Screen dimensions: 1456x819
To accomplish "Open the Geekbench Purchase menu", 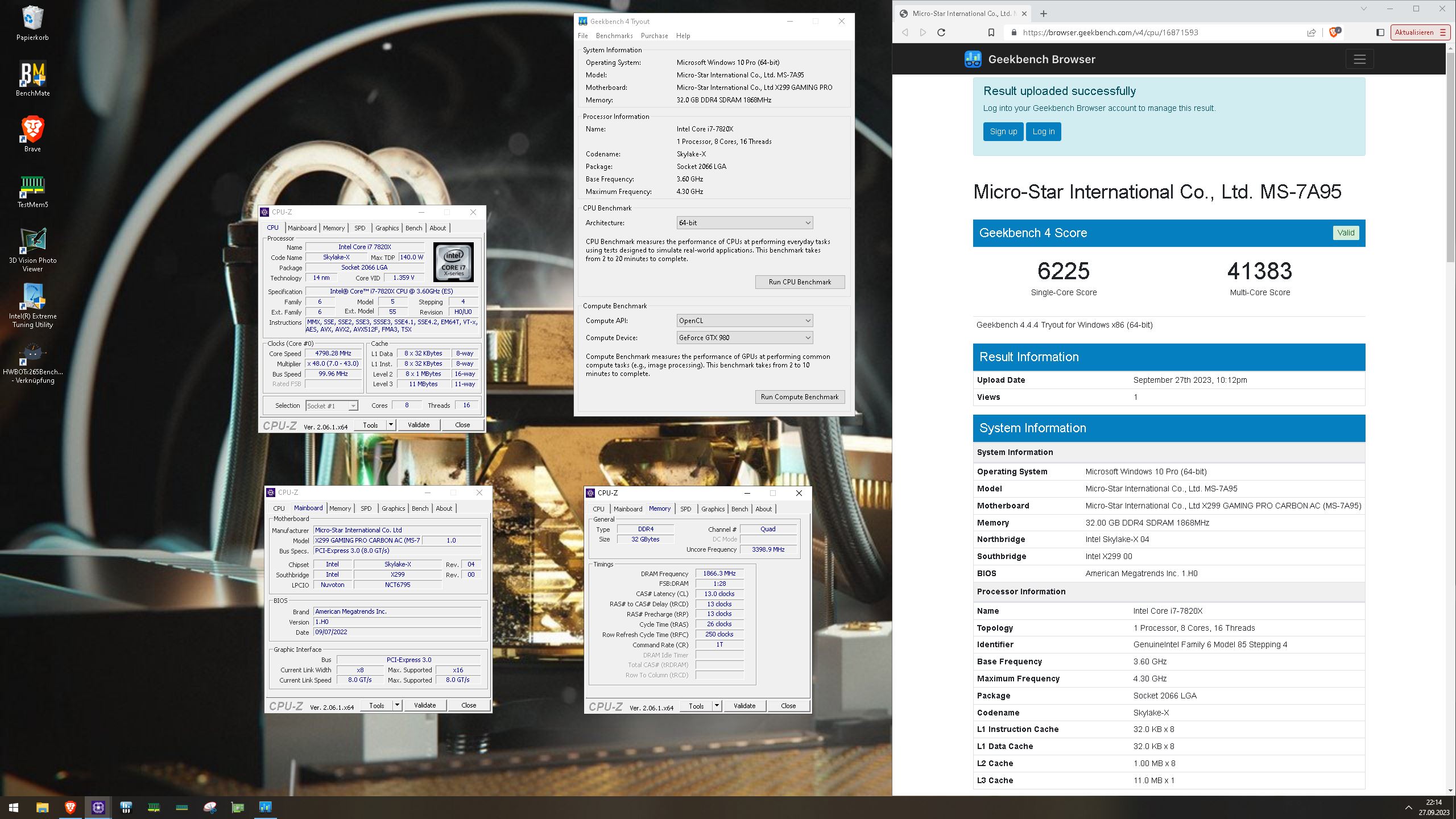I will pos(654,36).
